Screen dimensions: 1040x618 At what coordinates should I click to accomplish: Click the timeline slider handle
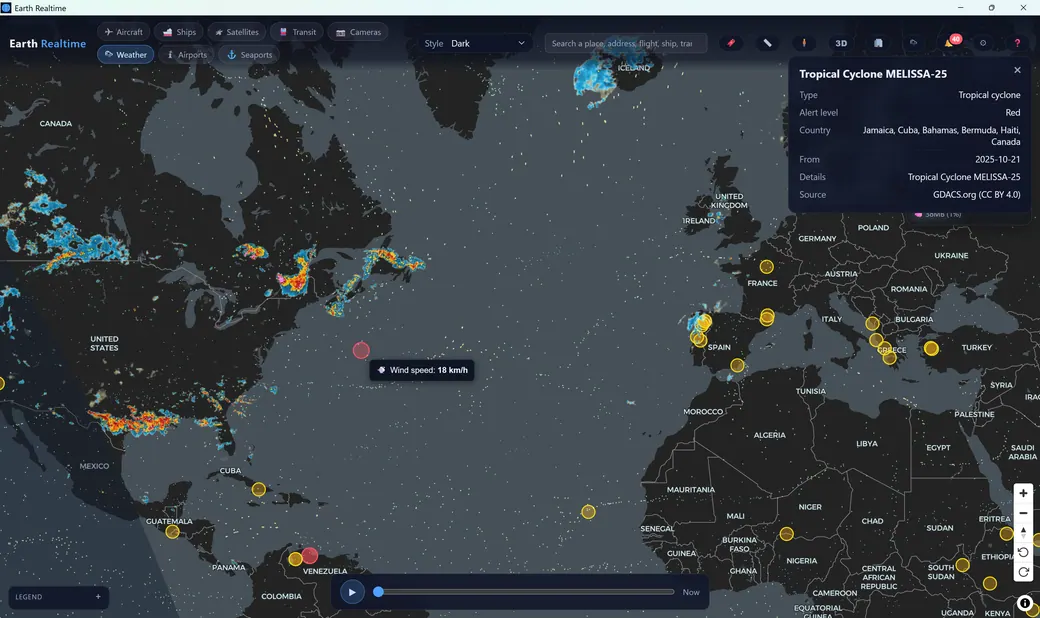click(x=378, y=591)
